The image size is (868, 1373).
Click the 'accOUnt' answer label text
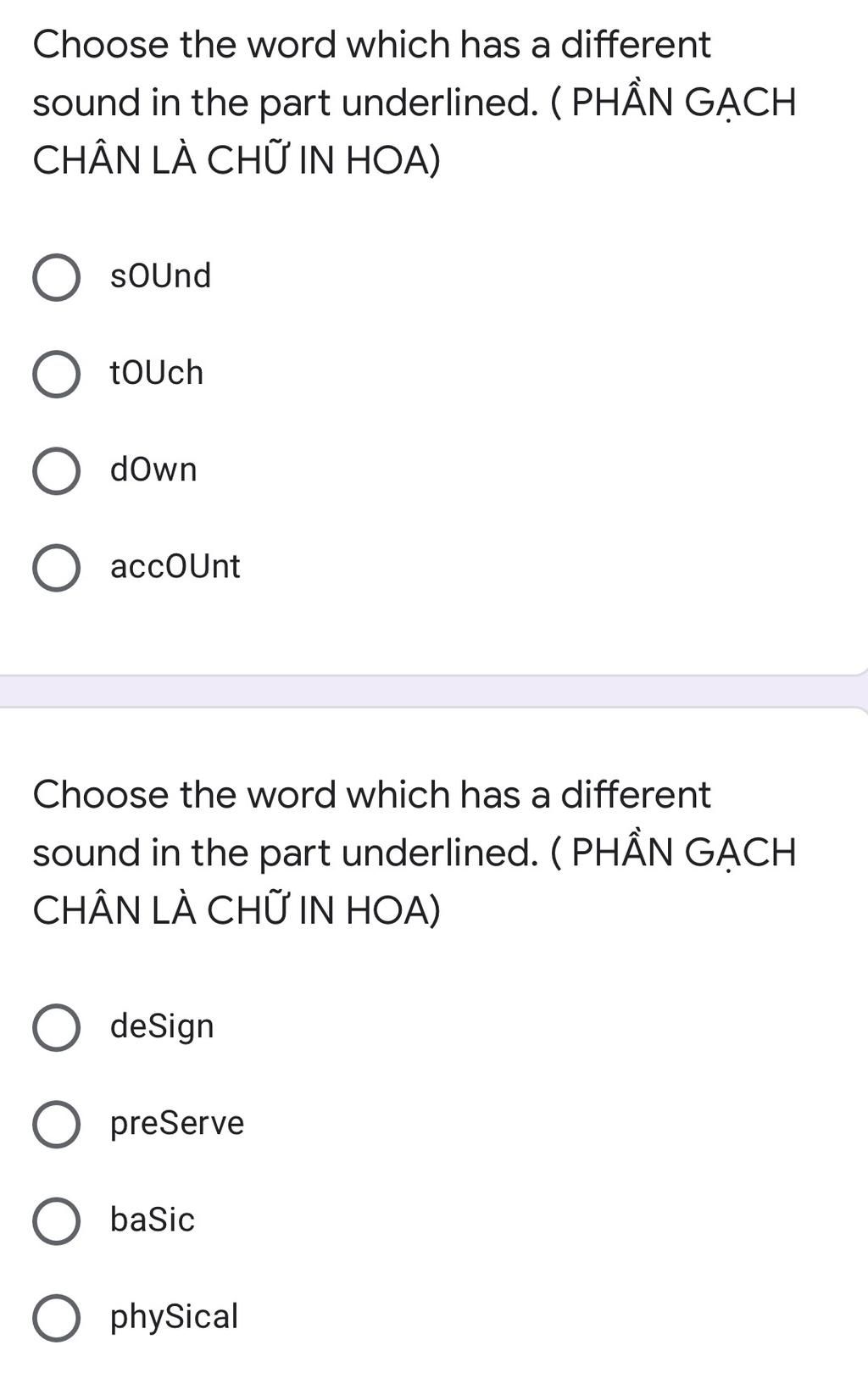pos(175,566)
